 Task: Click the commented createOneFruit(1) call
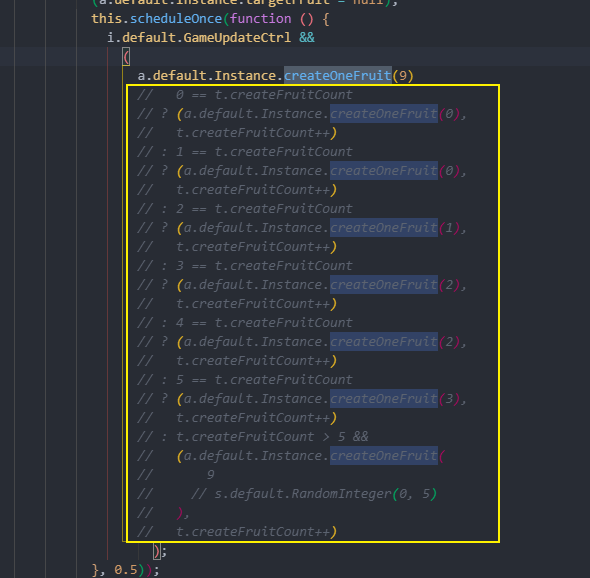[x=395, y=228]
